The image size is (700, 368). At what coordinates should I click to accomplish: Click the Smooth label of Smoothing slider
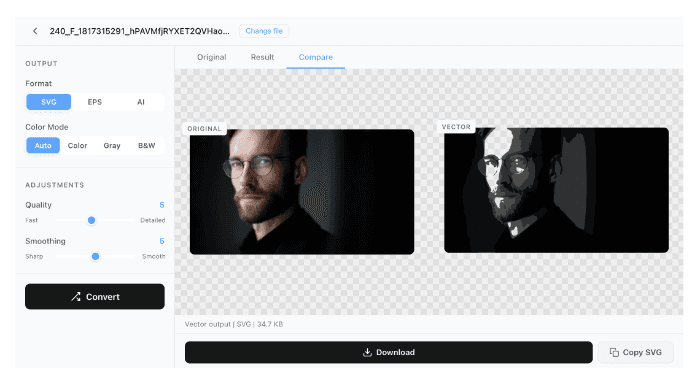[x=154, y=256]
